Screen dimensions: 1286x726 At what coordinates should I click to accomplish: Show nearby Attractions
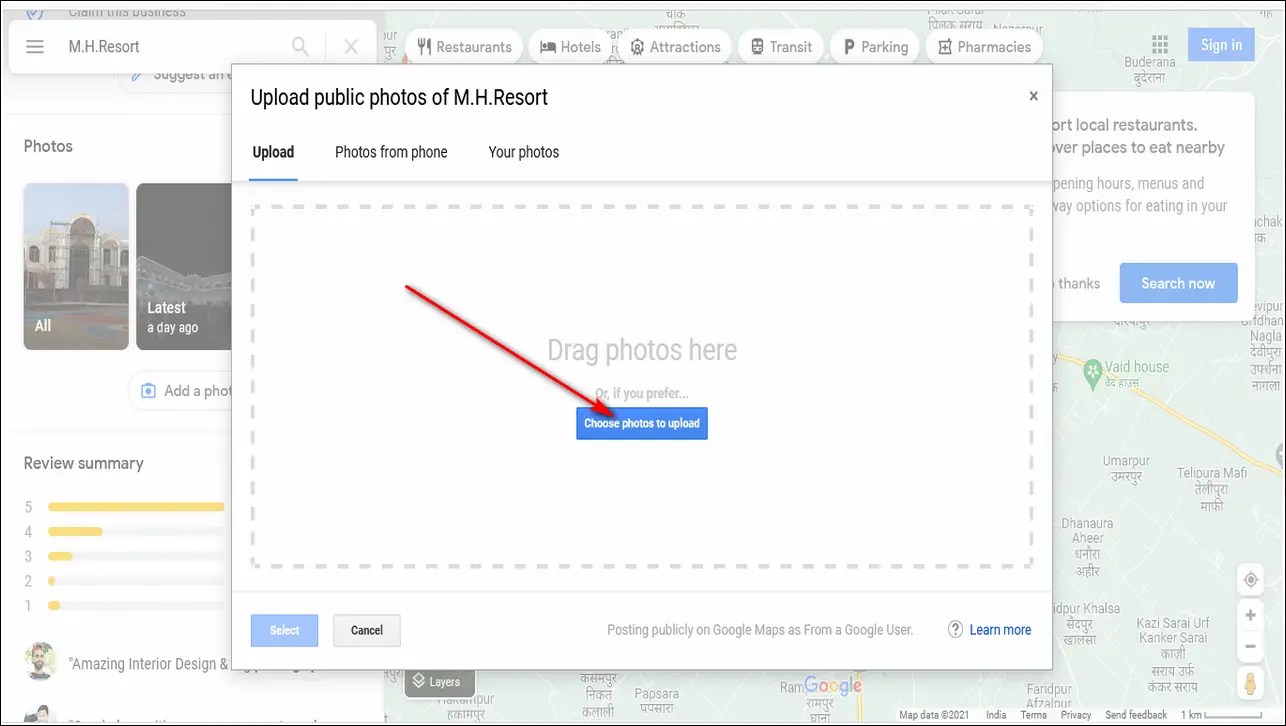pyautogui.click(x=675, y=47)
